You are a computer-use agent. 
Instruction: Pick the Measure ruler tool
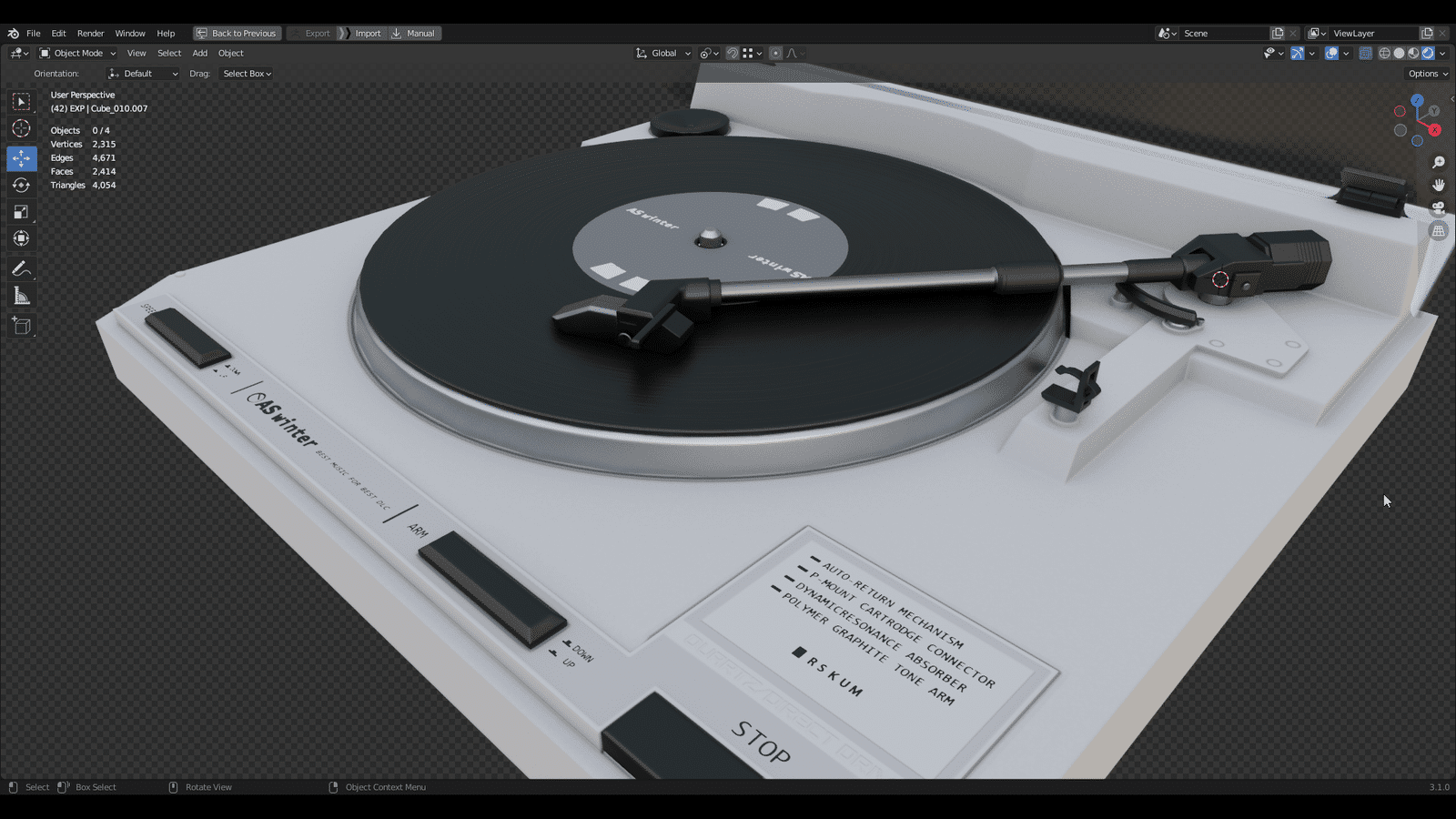(x=21, y=296)
